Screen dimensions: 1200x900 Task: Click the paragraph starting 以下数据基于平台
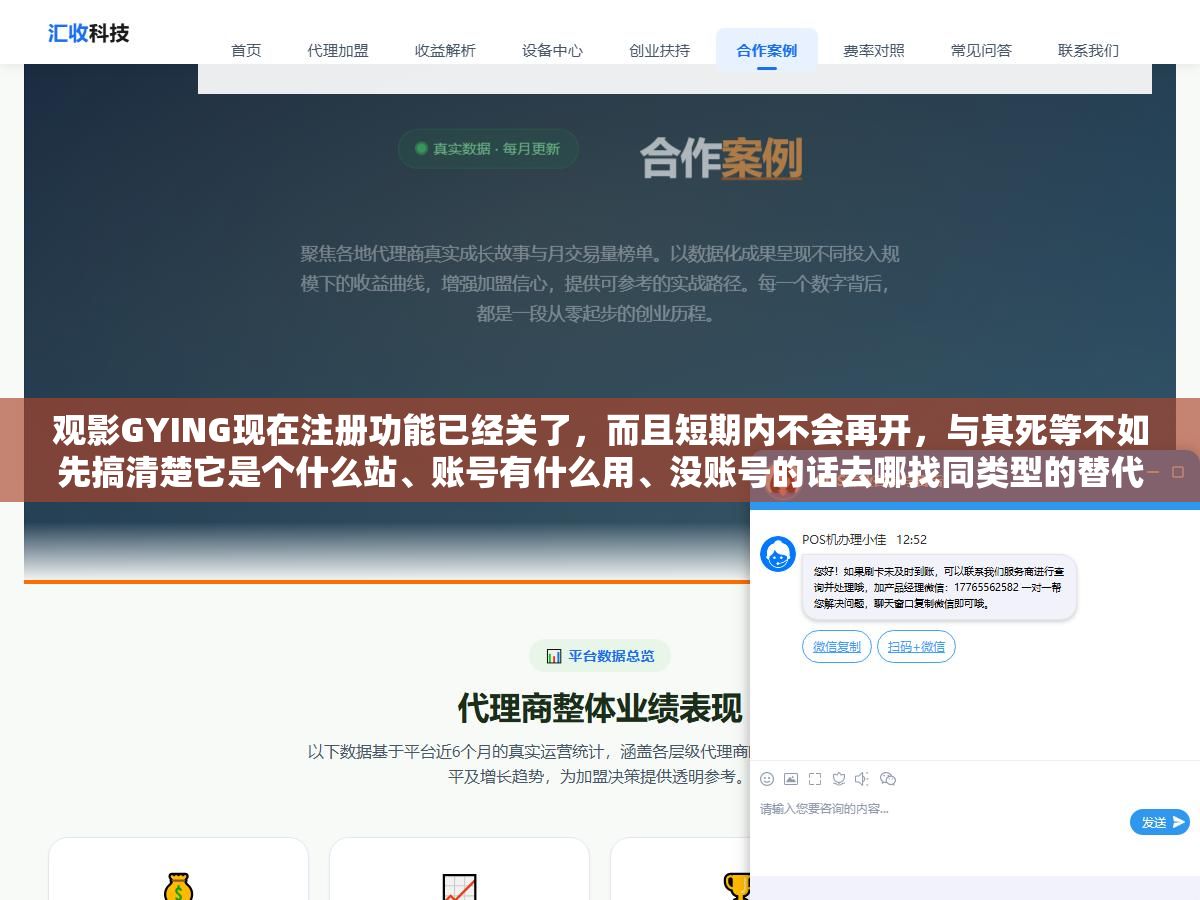tap(528, 764)
